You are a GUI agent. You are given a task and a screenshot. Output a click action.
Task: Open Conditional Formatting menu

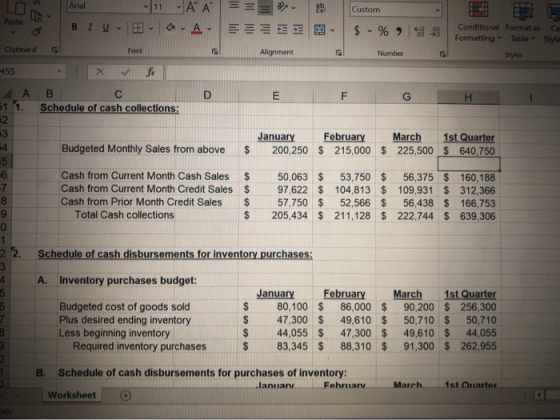pos(478,21)
